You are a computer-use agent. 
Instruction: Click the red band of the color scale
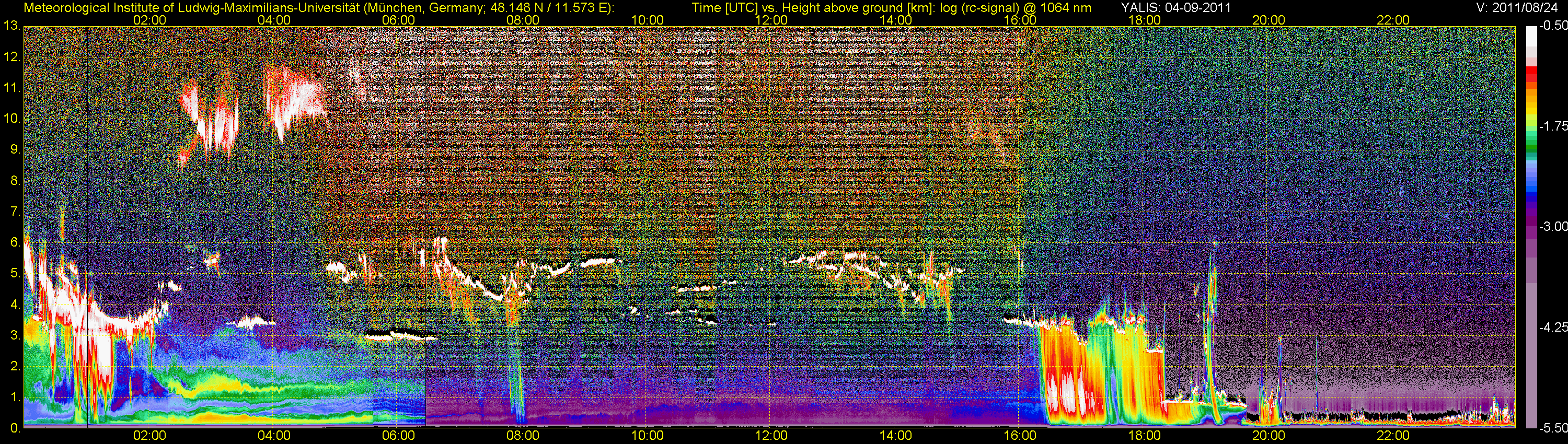1531,74
